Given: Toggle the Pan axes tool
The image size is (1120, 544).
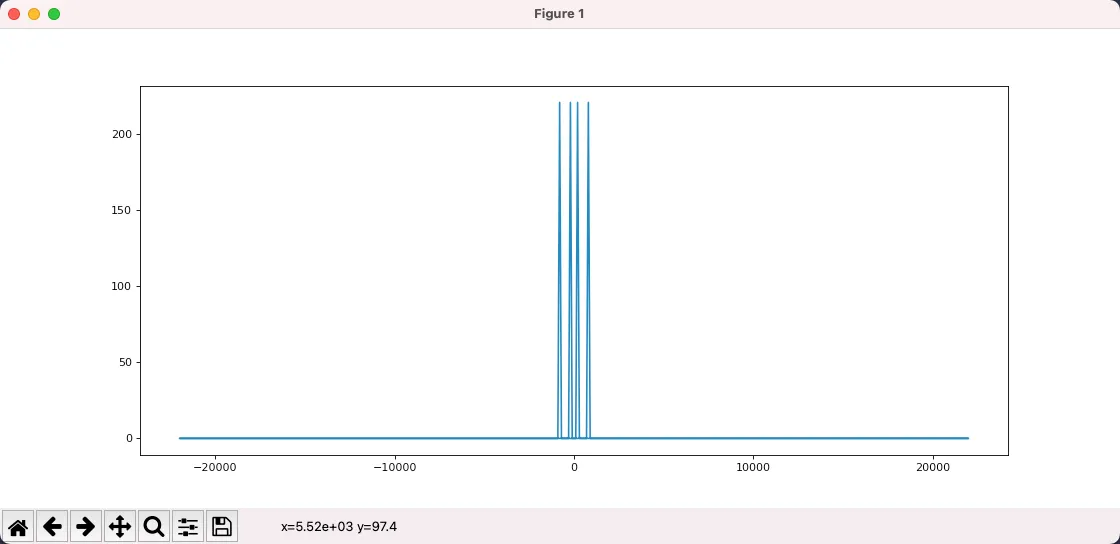Looking at the screenshot, I should [120, 526].
